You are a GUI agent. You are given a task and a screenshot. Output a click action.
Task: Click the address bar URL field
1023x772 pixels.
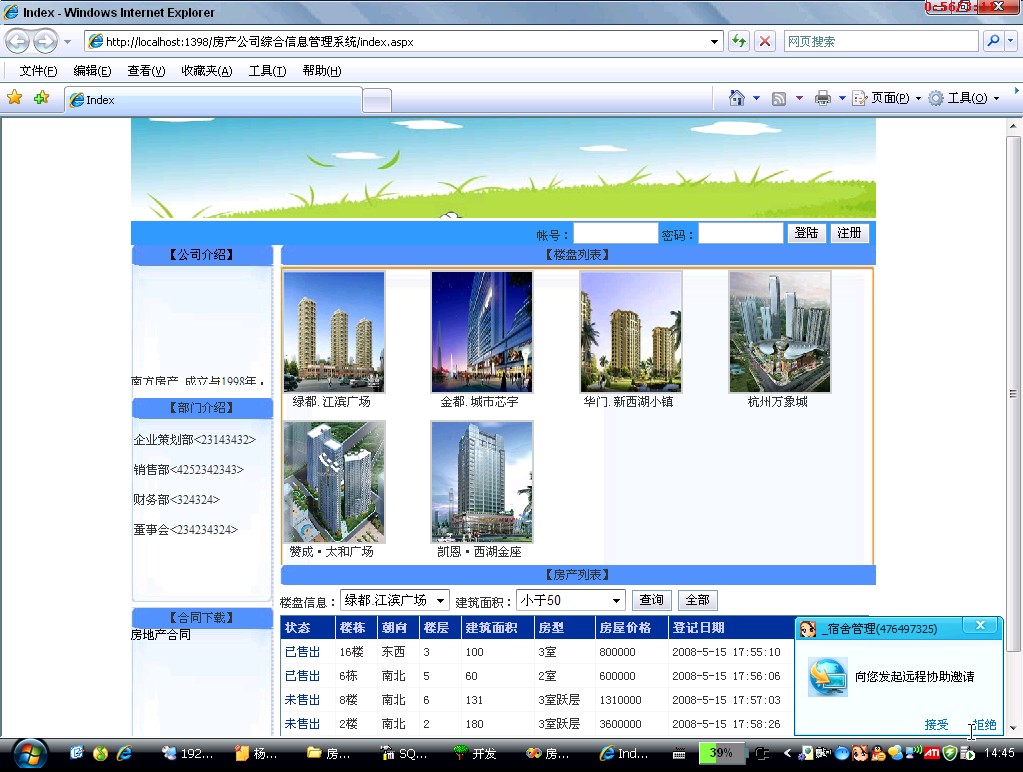point(397,42)
